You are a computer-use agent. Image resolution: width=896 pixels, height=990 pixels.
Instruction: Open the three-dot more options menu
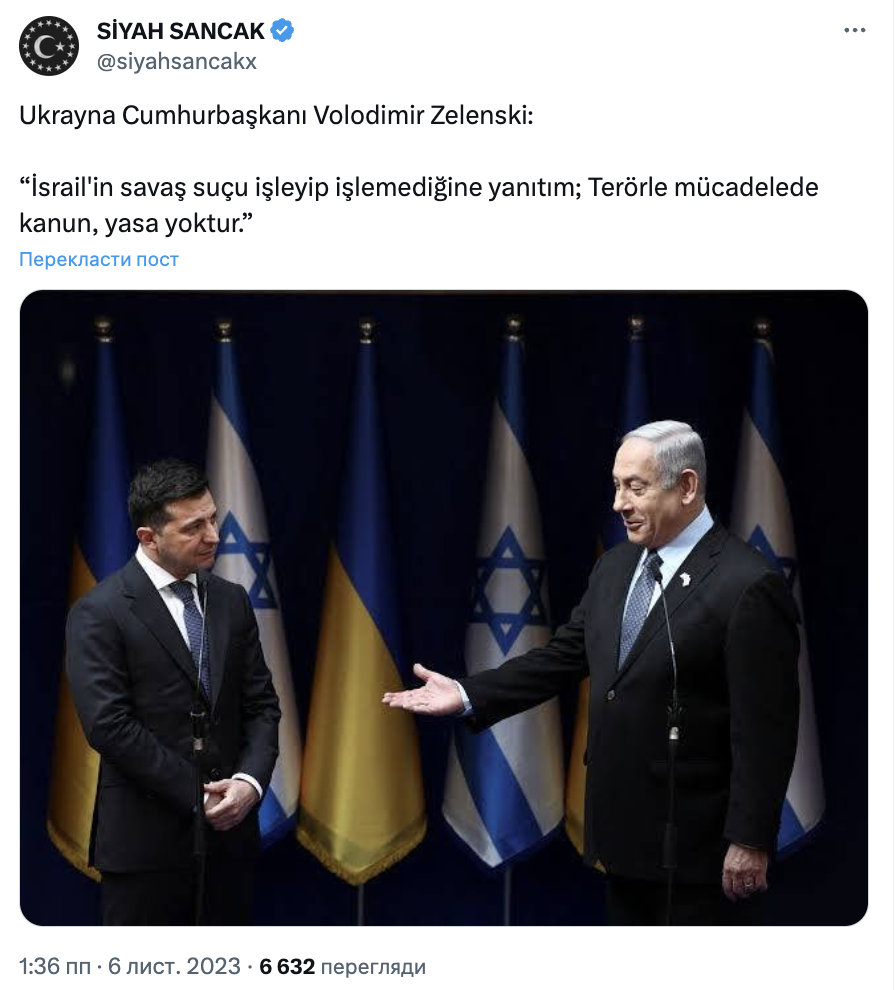(x=854, y=30)
